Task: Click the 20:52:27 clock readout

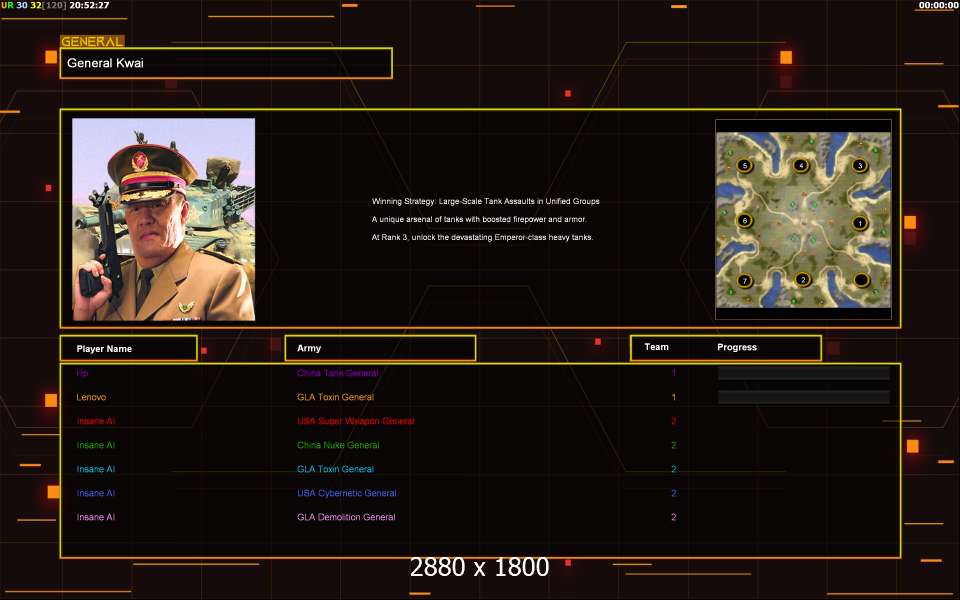Action: [89, 5]
